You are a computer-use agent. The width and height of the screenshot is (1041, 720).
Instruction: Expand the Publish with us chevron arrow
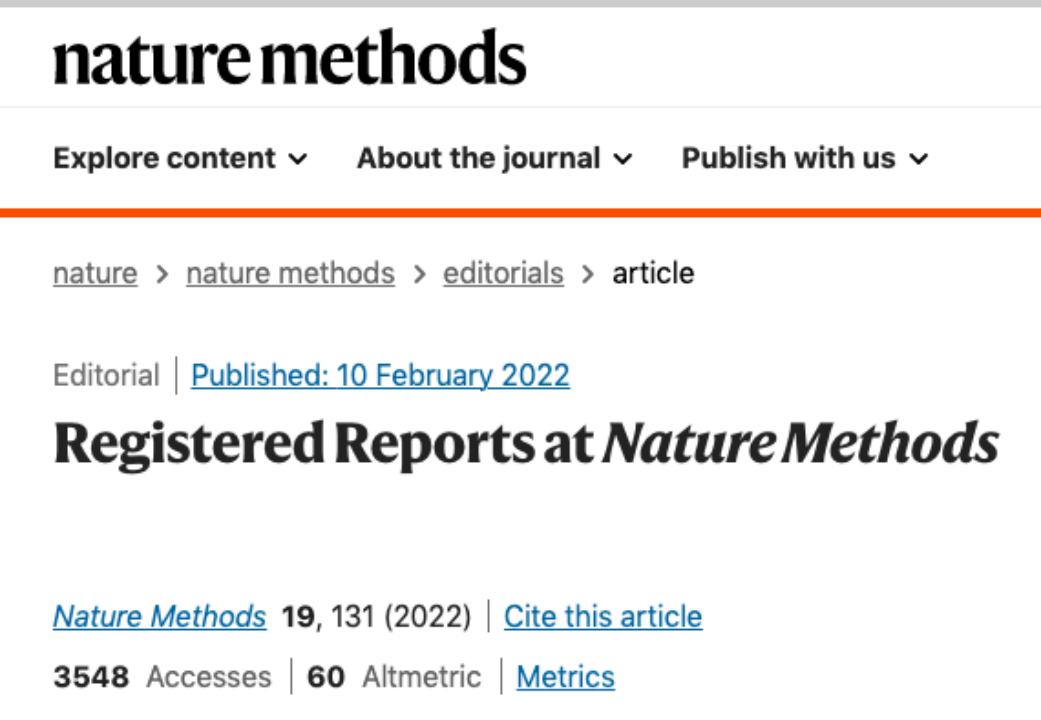click(x=918, y=159)
